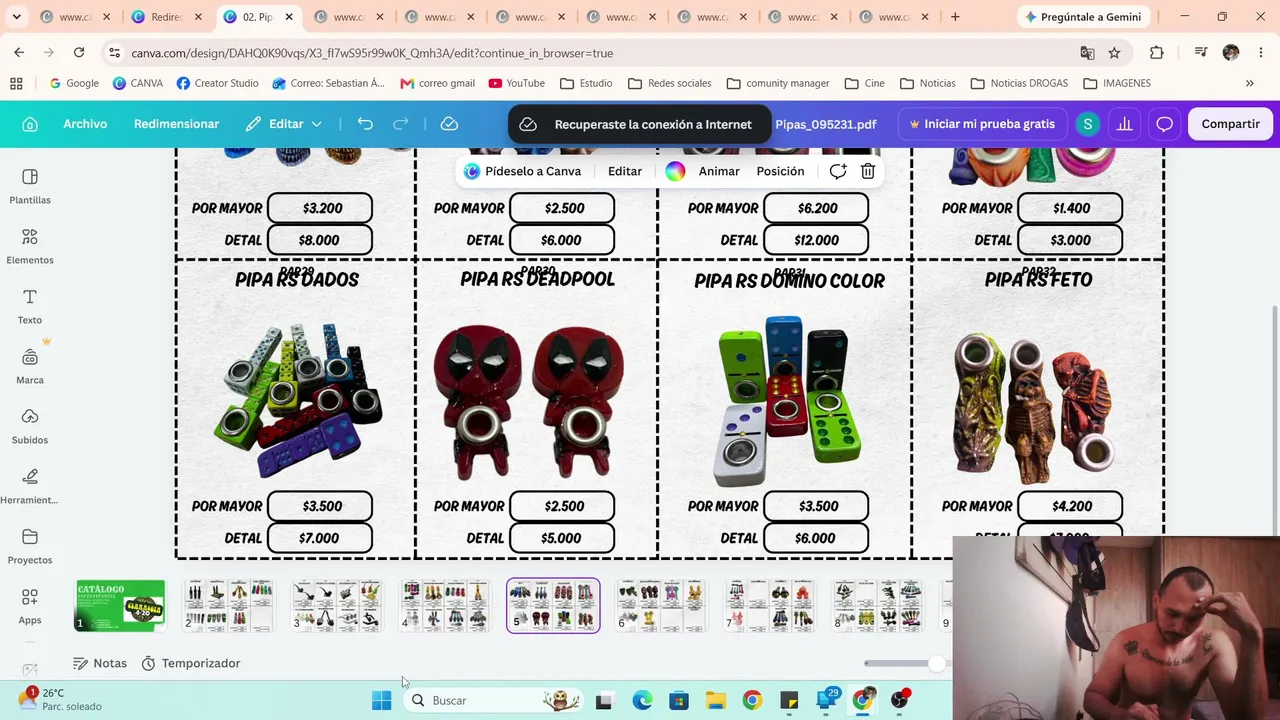Open the Plantillas sidebar panel

point(30,186)
